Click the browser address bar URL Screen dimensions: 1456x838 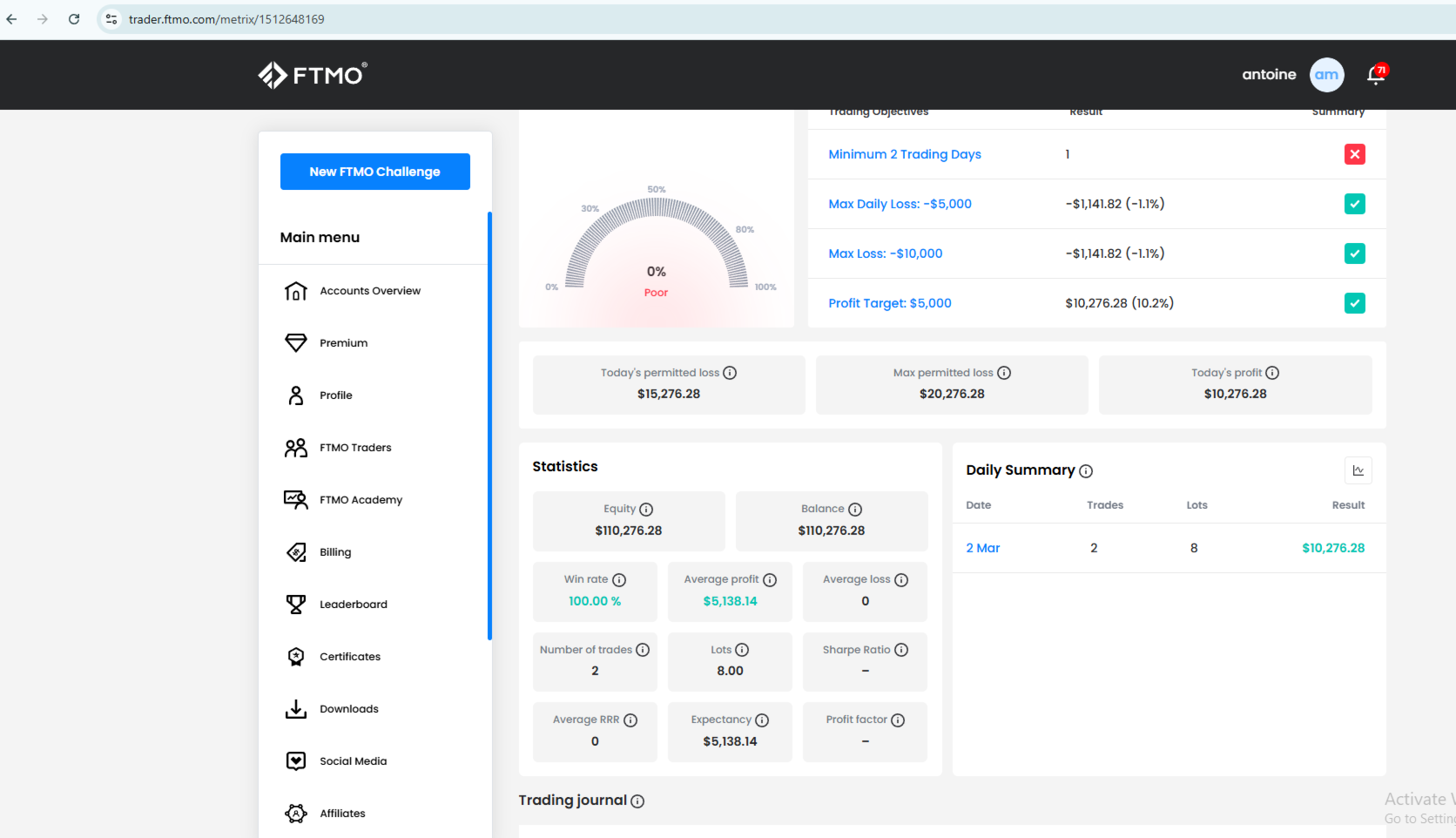pos(226,19)
